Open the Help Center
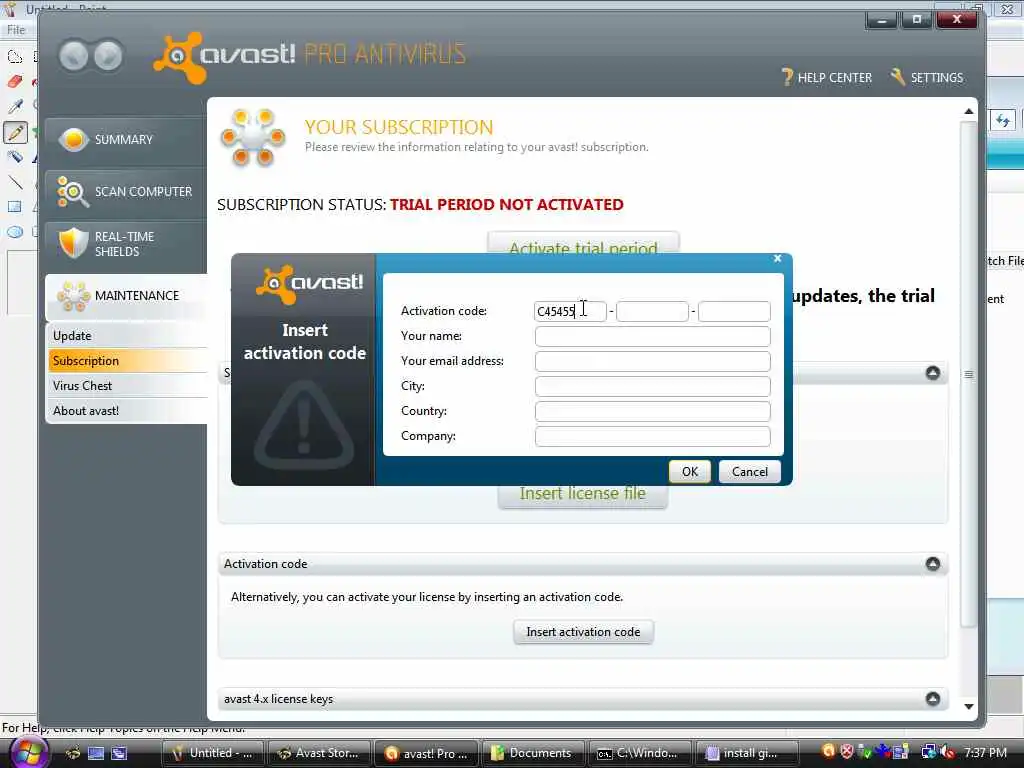This screenshot has height=768, width=1024. click(827, 77)
